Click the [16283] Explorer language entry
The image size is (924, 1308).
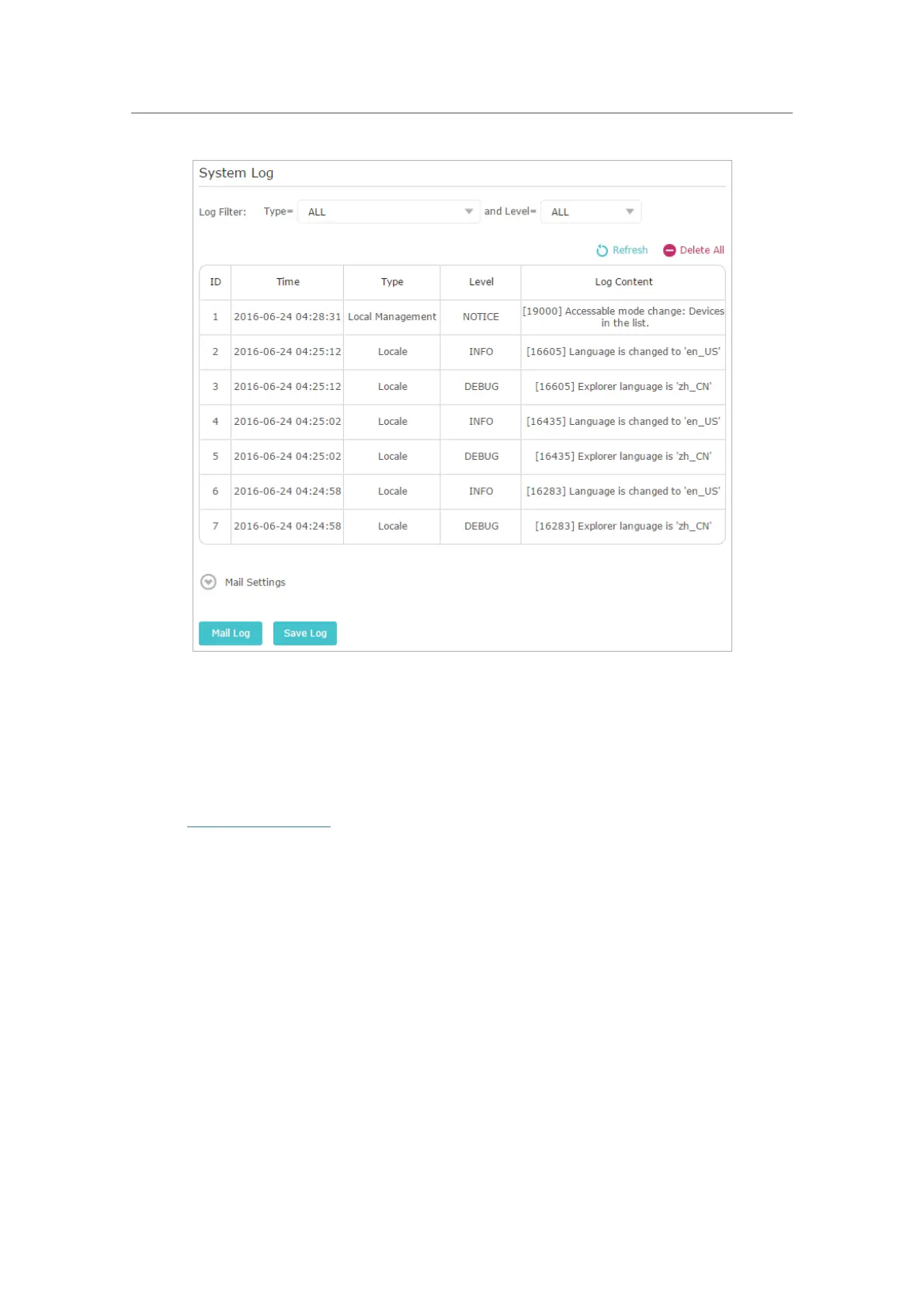pyautogui.click(x=624, y=527)
